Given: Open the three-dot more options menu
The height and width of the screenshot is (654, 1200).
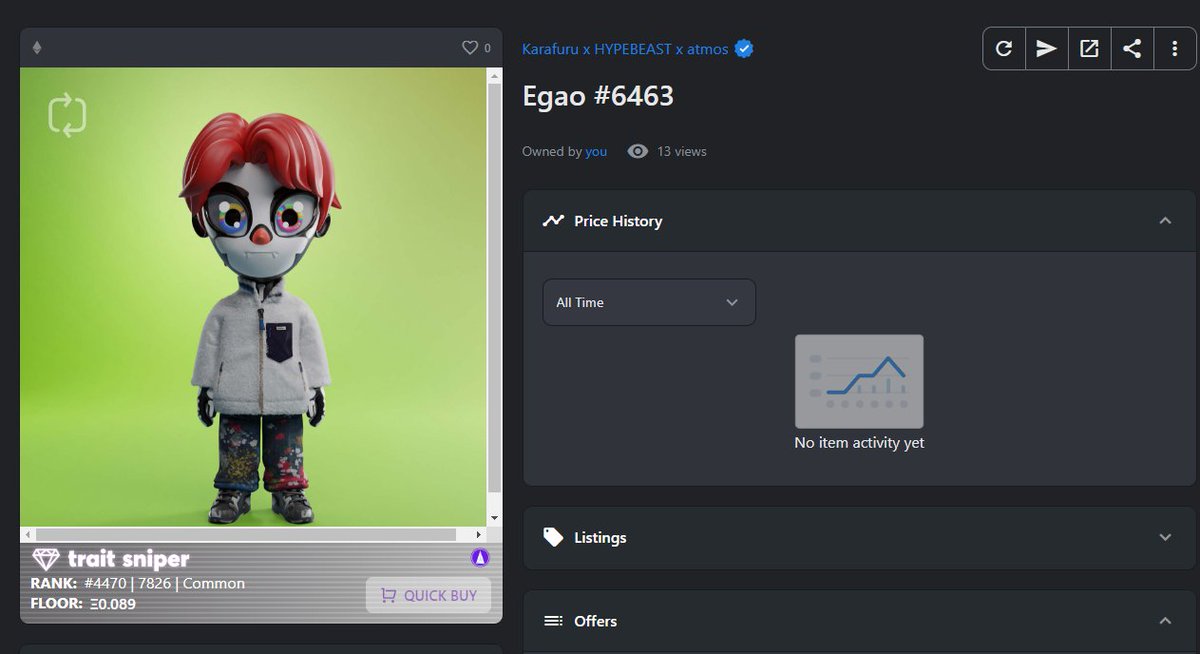Looking at the screenshot, I should 1173,48.
